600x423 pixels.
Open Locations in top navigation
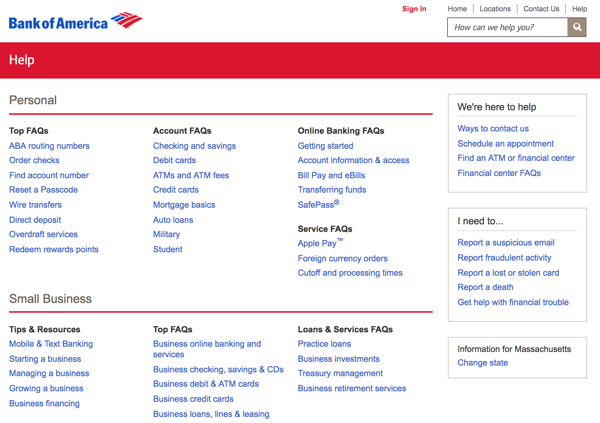click(495, 9)
